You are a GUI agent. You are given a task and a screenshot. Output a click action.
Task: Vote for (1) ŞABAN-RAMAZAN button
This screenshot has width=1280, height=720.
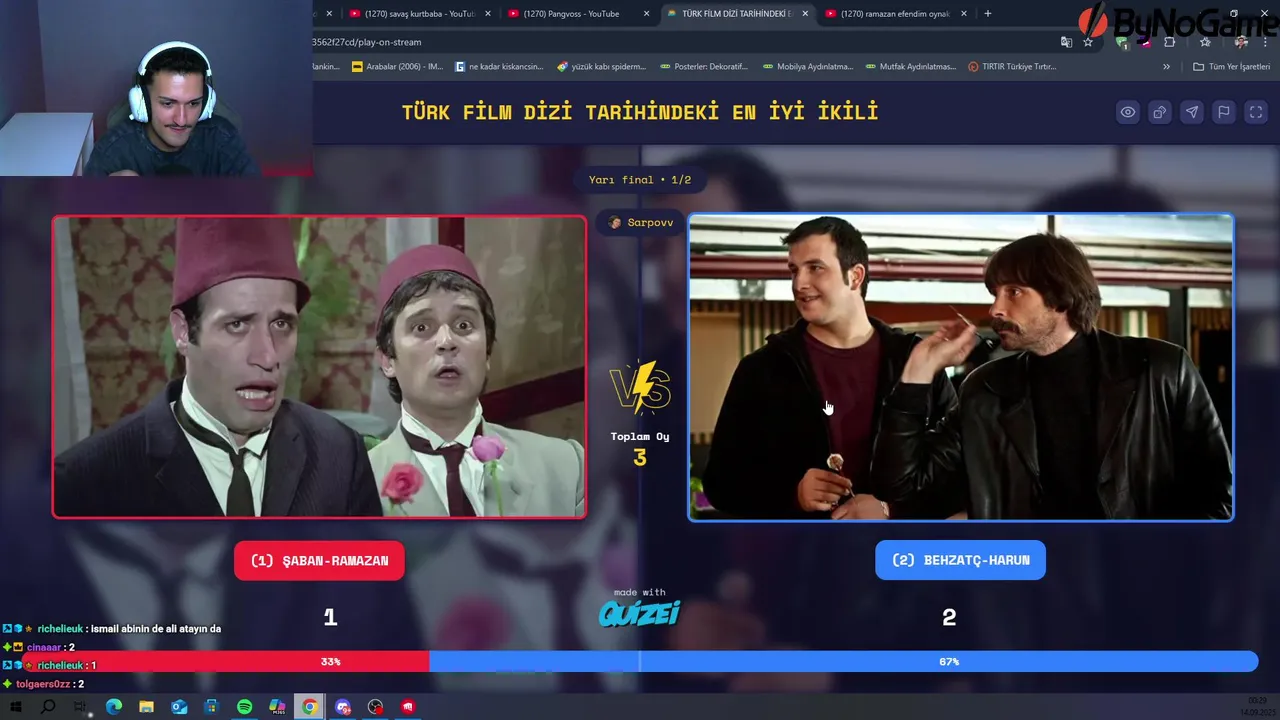click(x=319, y=561)
